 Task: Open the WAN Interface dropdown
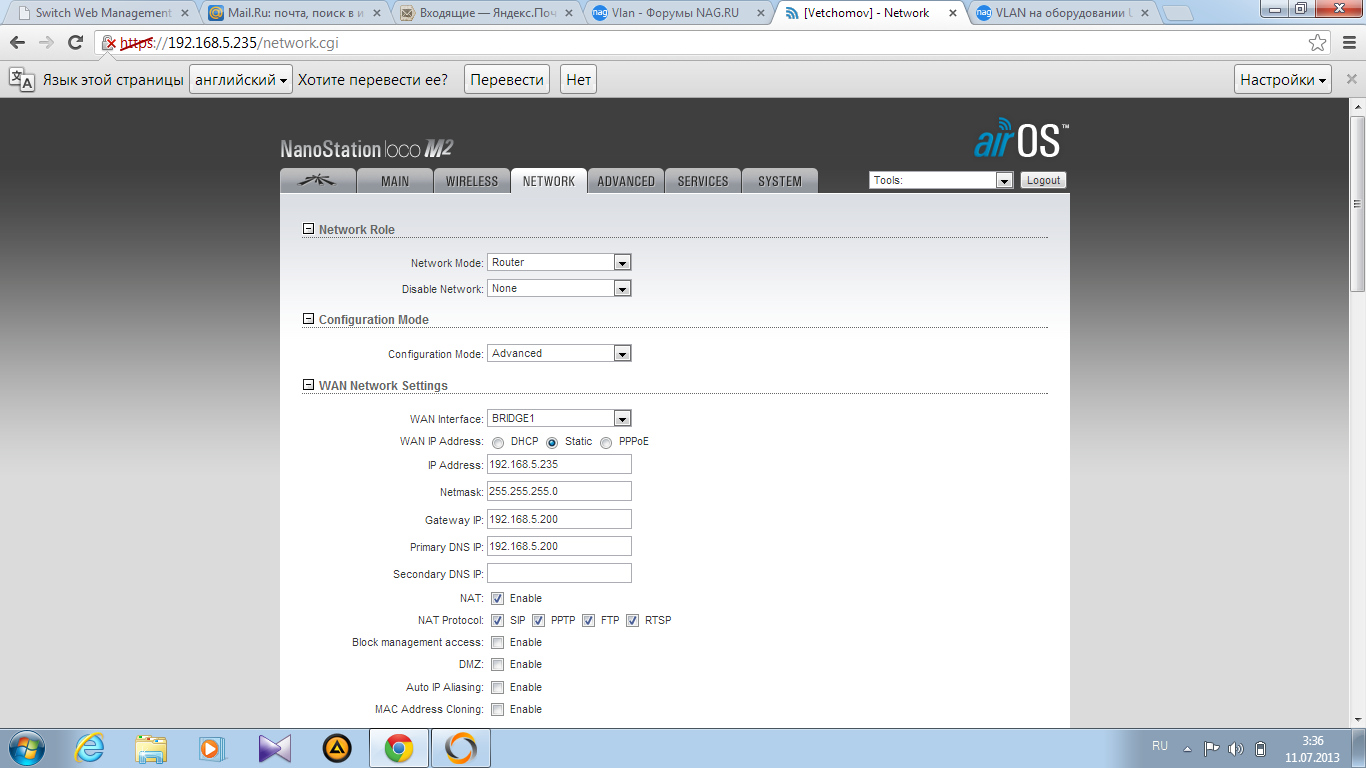559,418
